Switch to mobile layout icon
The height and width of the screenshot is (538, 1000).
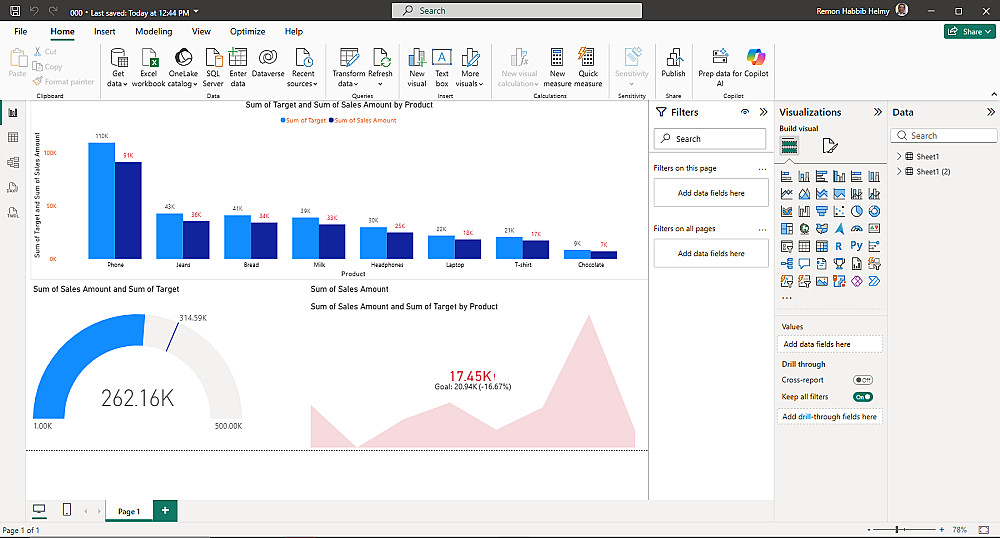[67, 509]
